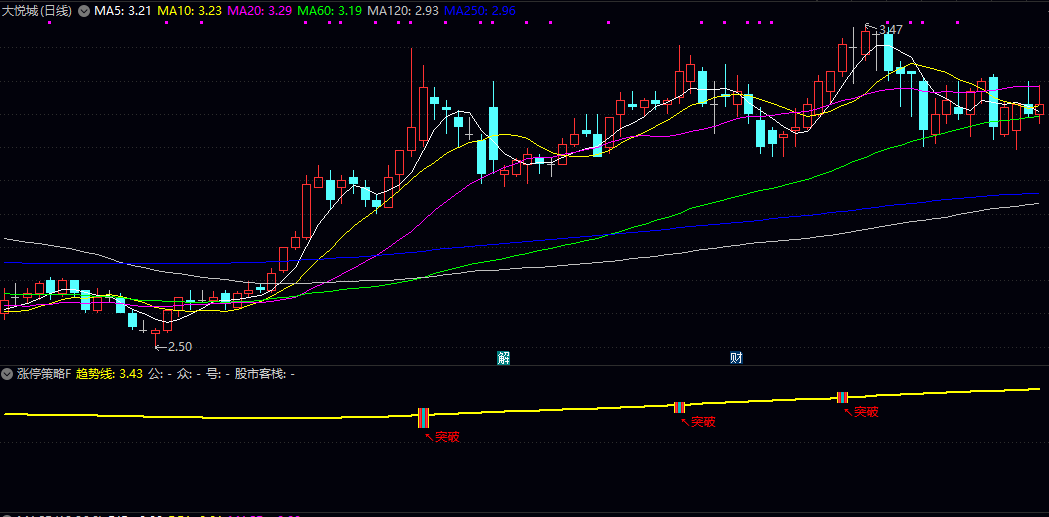Click the 财 financial marker icon

pos(736,357)
